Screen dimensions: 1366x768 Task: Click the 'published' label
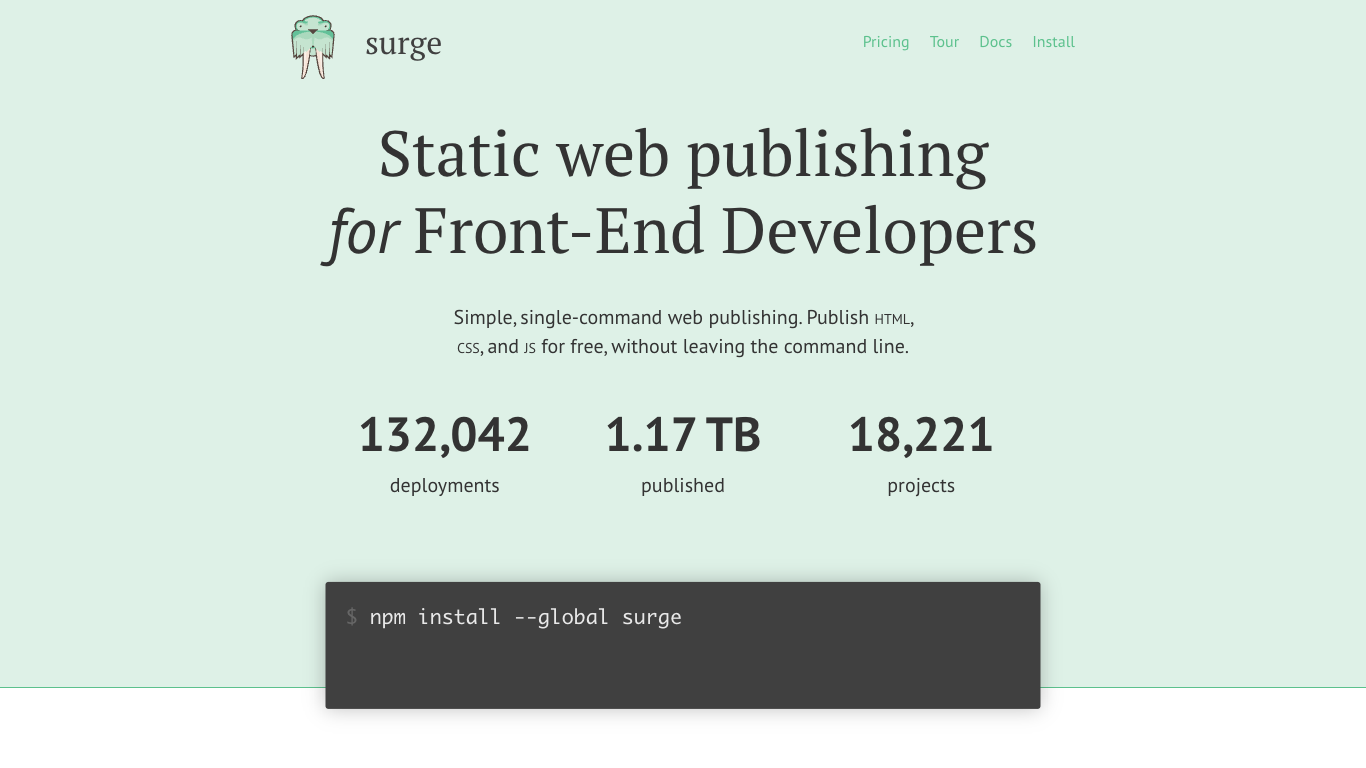coord(683,486)
